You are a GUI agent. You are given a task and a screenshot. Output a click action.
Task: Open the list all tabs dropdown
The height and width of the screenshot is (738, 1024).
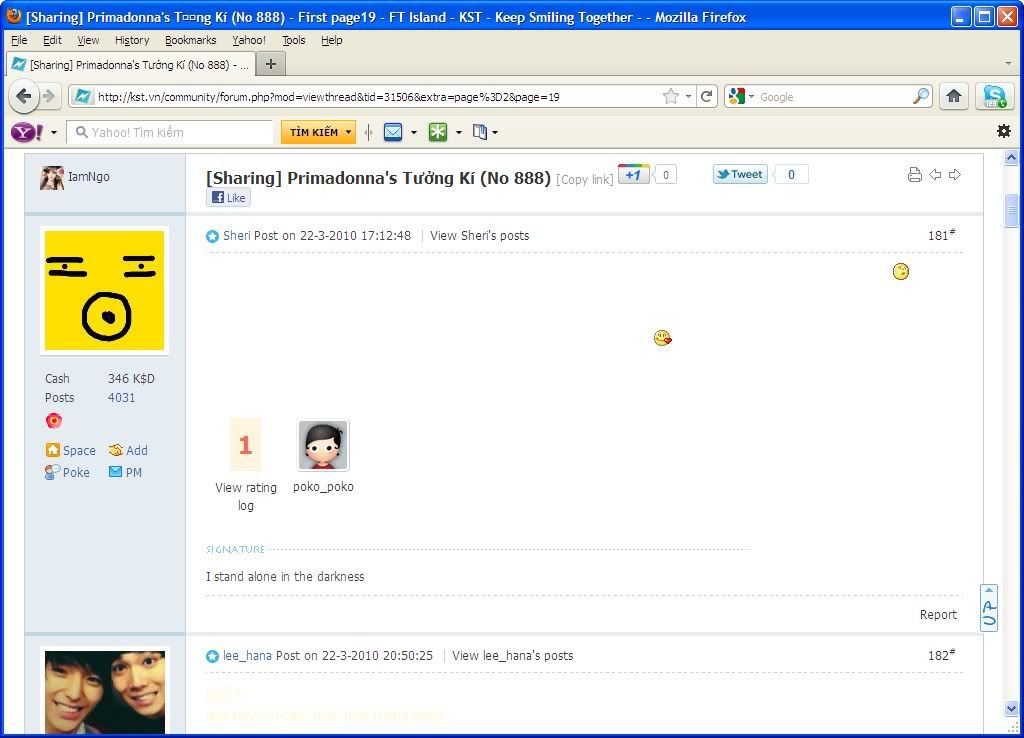click(x=1008, y=64)
